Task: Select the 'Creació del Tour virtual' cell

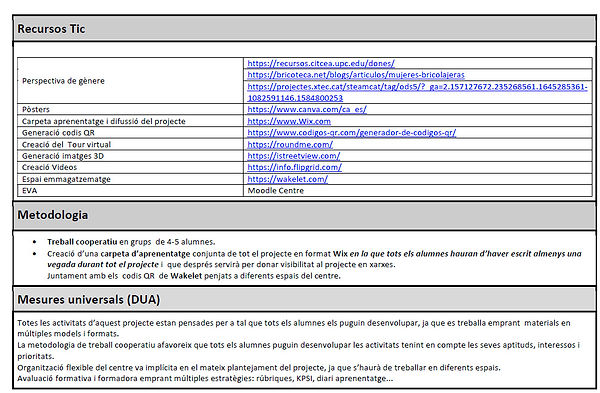Action: 130,145
